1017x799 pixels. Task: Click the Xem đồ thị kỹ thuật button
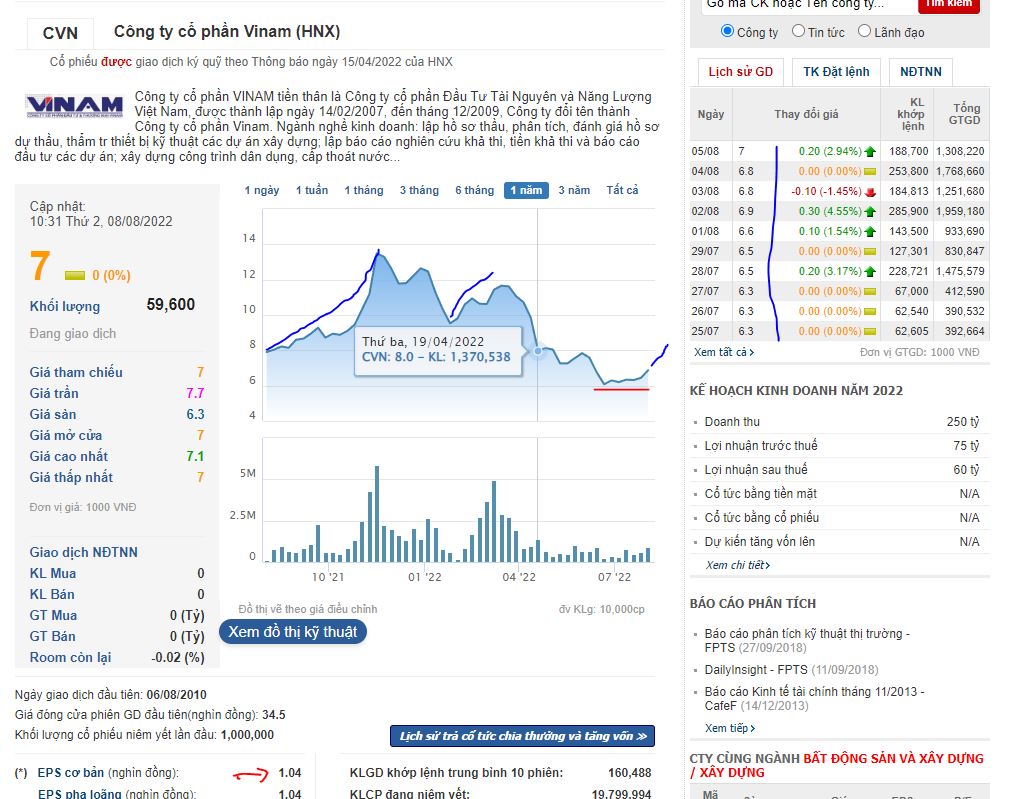pyautogui.click(x=293, y=632)
